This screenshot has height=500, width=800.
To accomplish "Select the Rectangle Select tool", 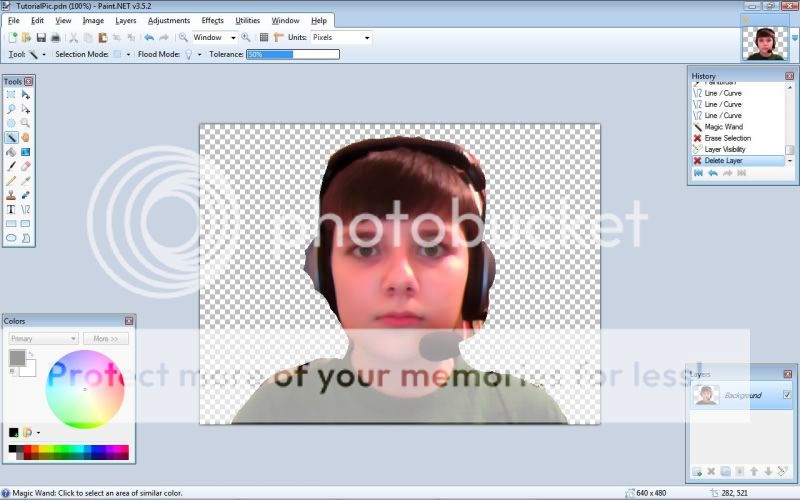I will click(11, 95).
